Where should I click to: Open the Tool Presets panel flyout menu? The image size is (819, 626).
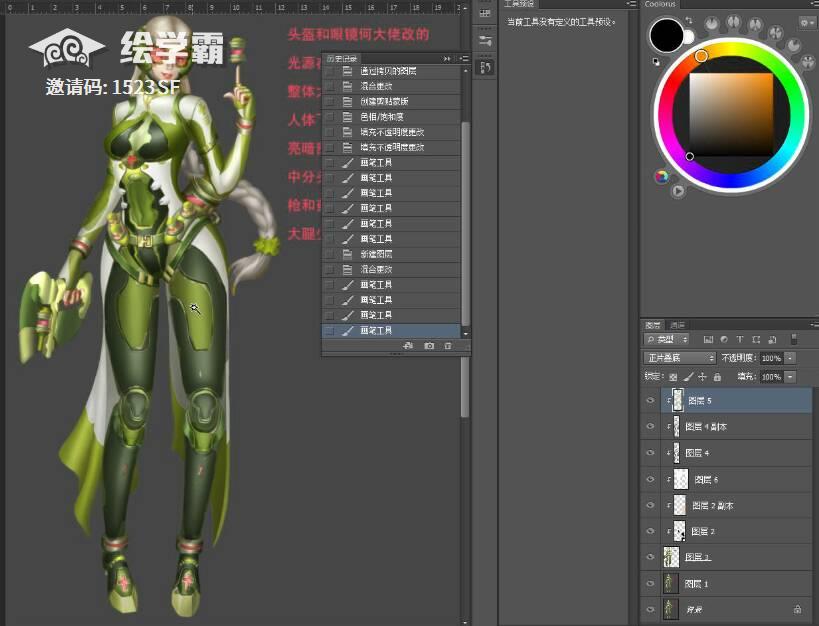pyautogui.click(x=631, y=4)
